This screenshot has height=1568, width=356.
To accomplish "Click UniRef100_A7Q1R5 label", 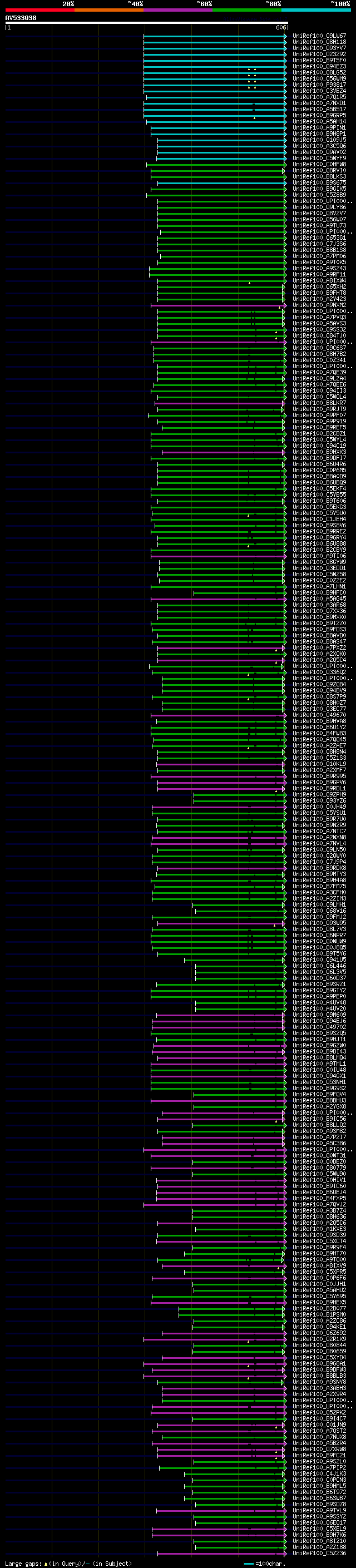I will click(x=319, y=97).
